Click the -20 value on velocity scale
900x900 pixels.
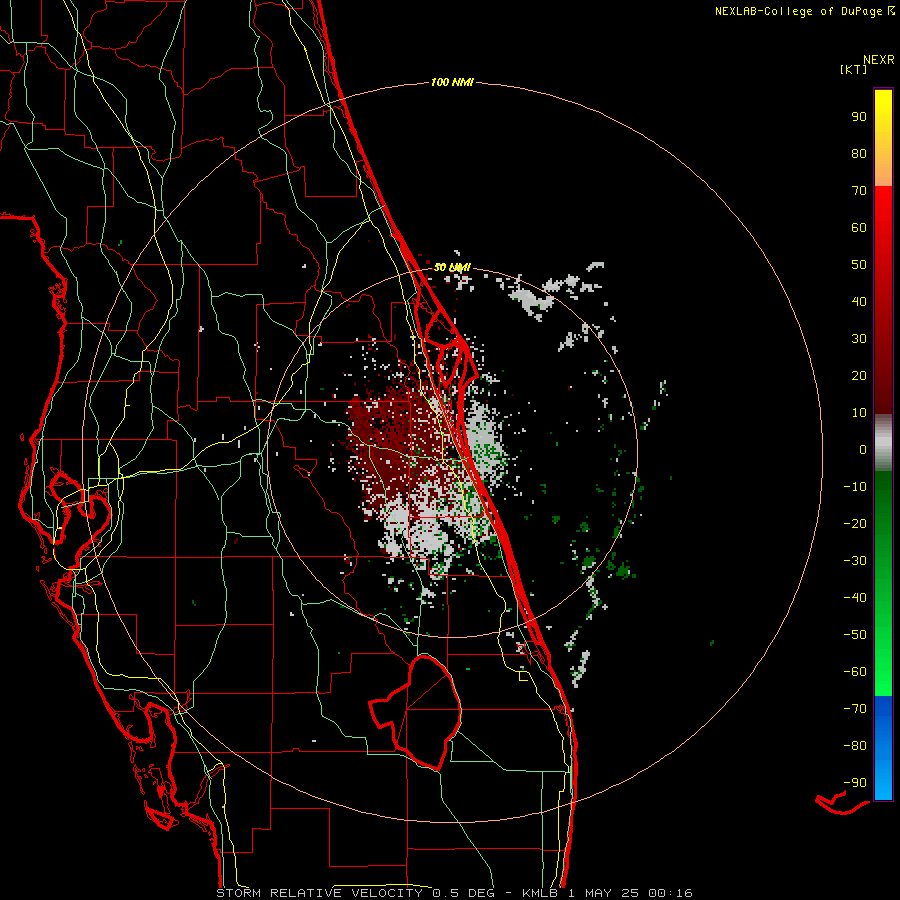[855, 524]
